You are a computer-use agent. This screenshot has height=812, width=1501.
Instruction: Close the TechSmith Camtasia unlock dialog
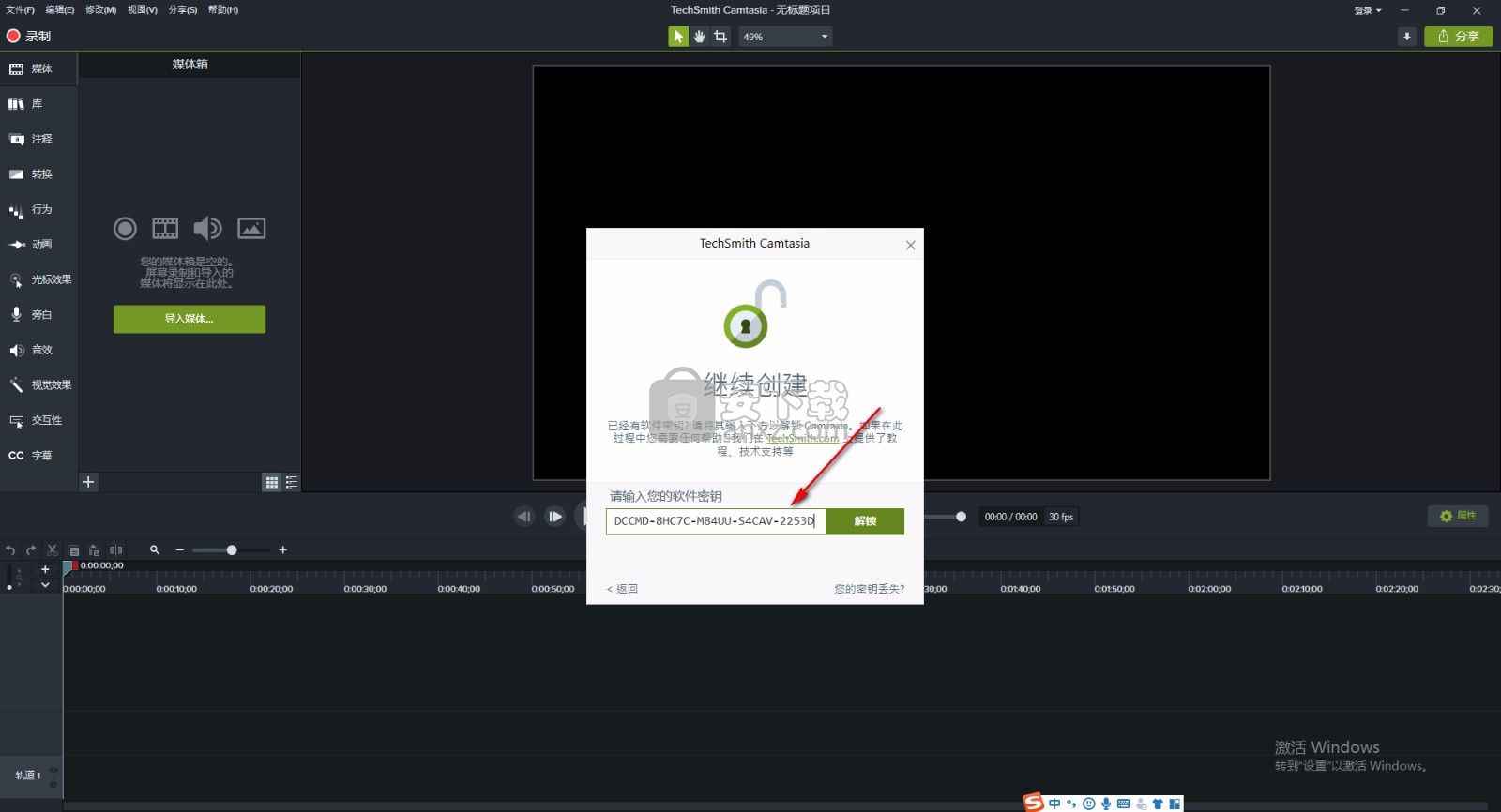[910, 245]
